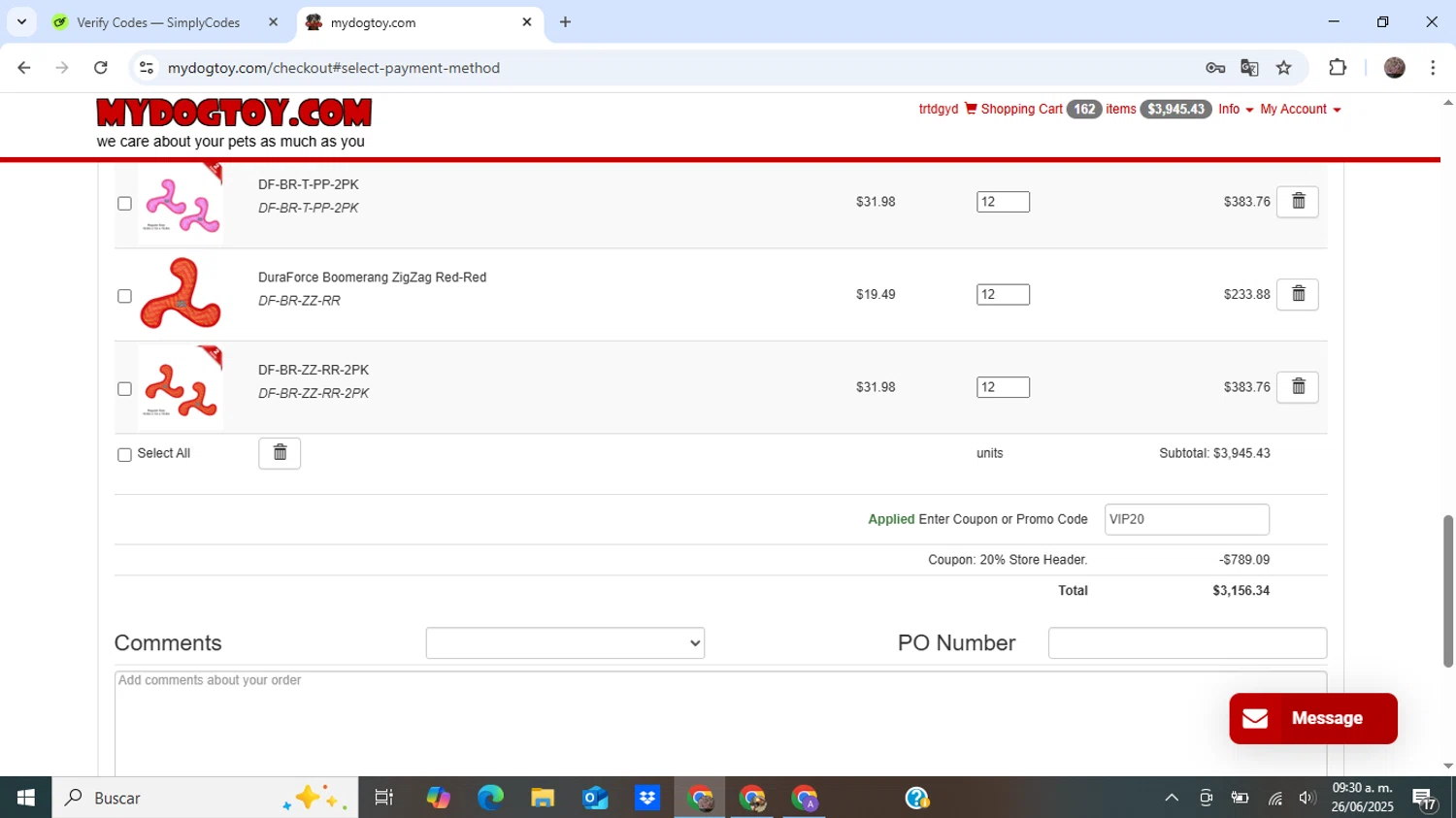Click the browser address bar URL
The width and height of the screenshot is (1456, 818).
(334, 68)
